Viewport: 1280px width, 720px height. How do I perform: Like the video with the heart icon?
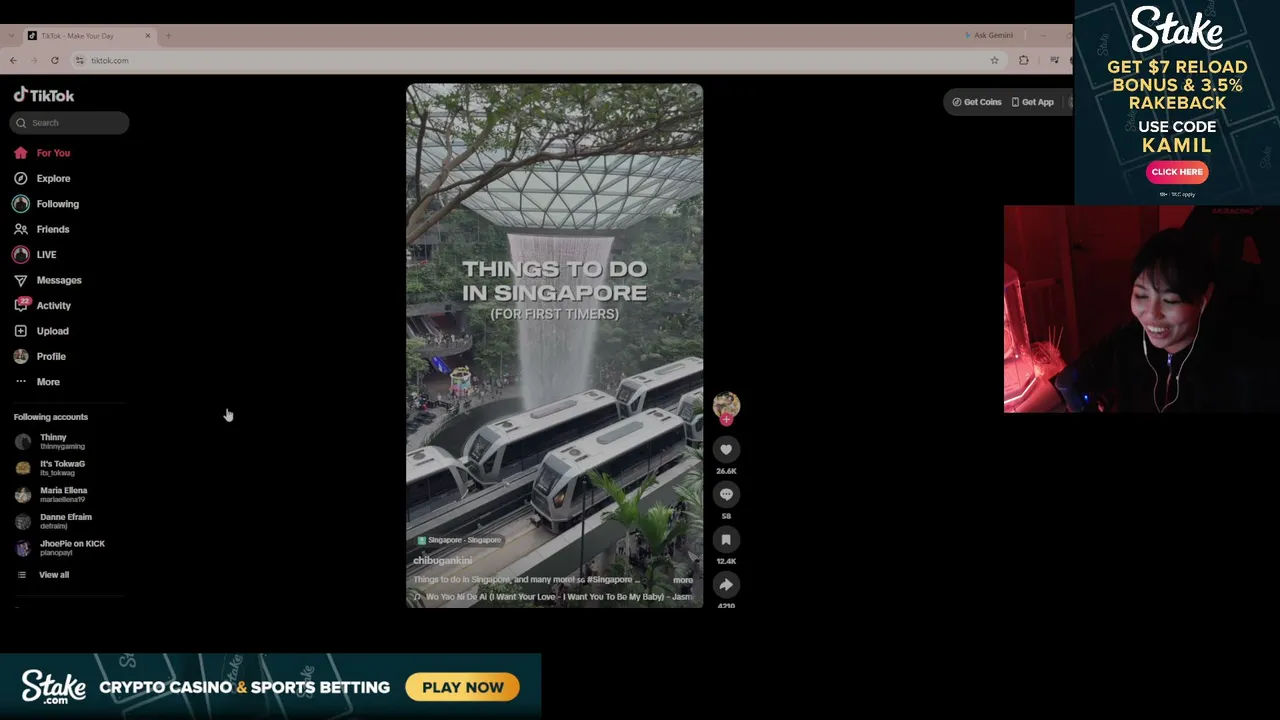pyautogui.click(x=726, y=450)
